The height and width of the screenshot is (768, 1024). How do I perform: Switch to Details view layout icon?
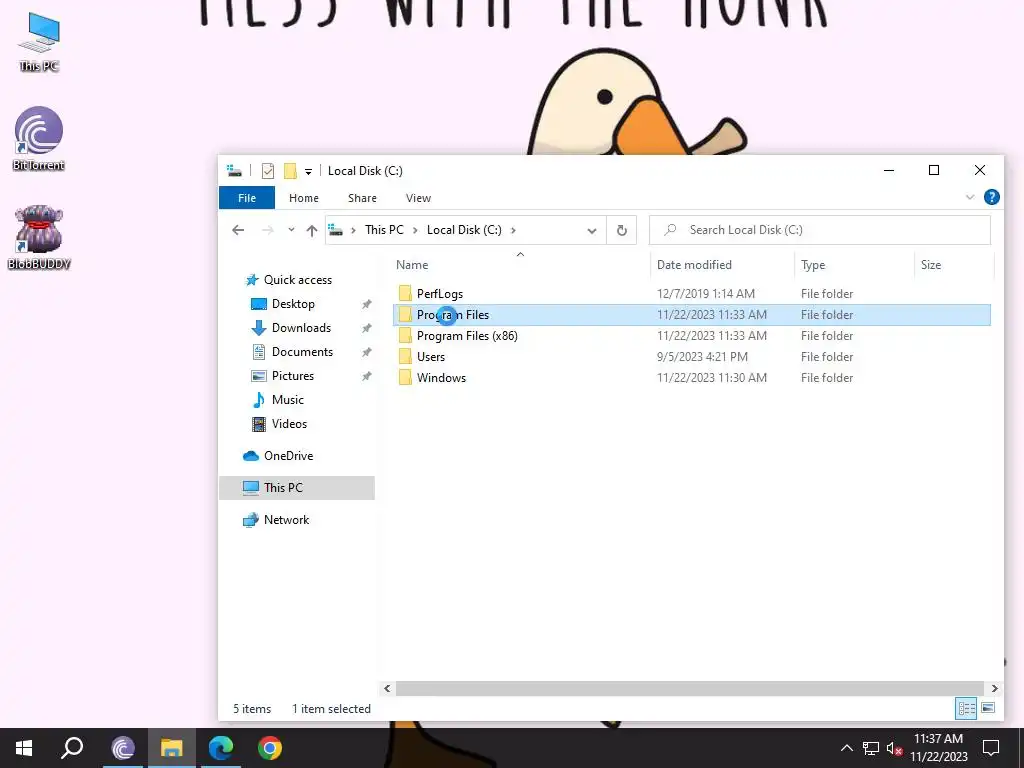967,709
